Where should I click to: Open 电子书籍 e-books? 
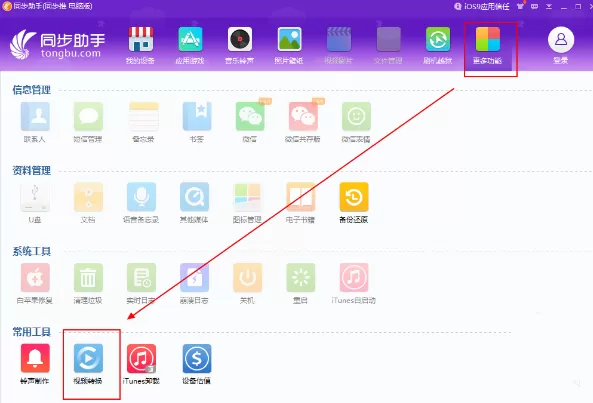(301, 203)
